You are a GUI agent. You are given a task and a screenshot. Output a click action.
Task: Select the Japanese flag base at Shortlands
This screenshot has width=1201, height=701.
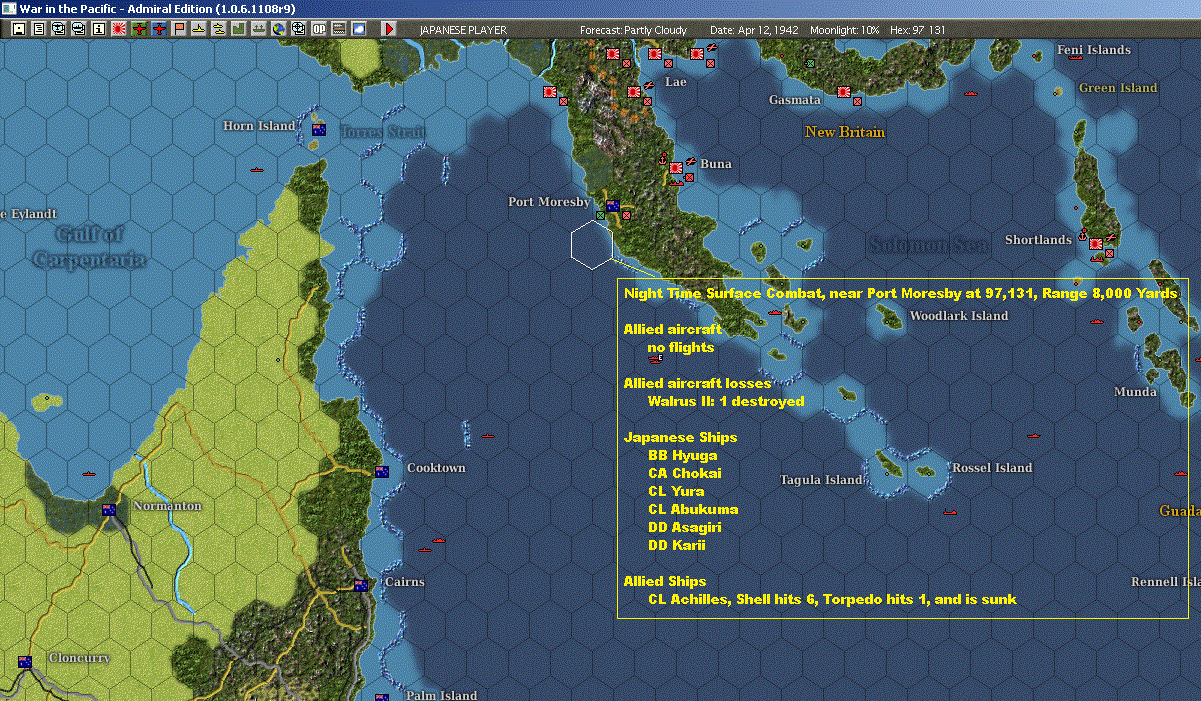(1096, 244)
